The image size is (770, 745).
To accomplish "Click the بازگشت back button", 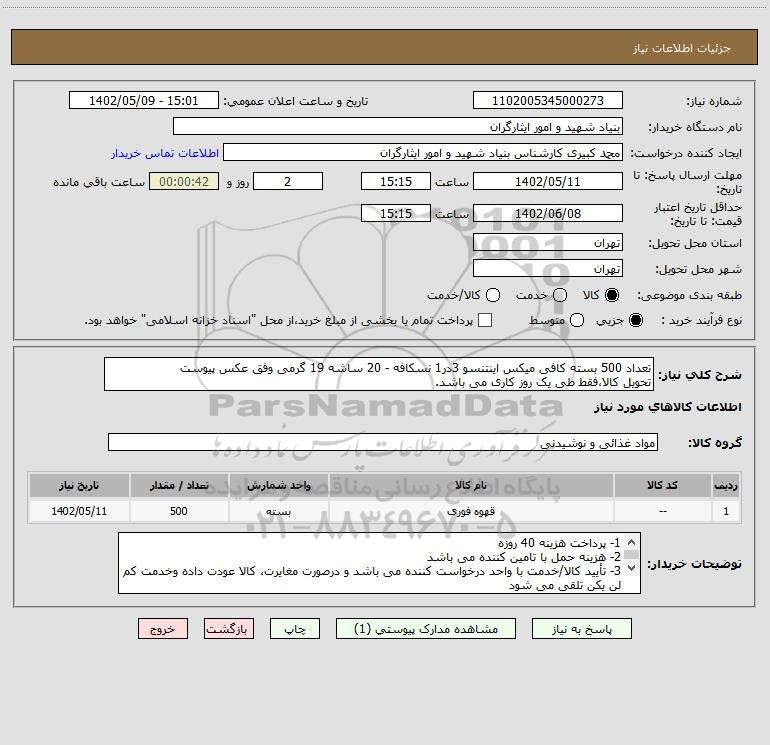I will pos(229,629).
